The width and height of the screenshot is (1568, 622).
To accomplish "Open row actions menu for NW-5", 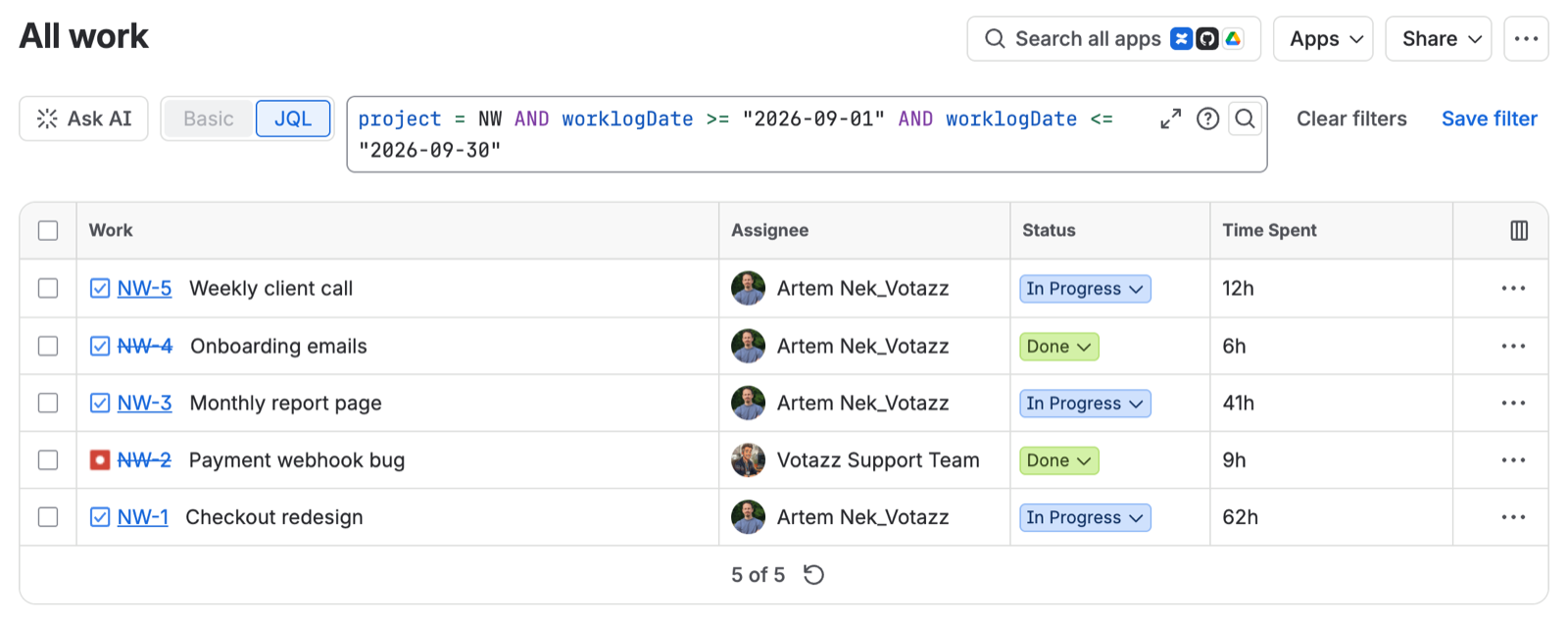I will (x=1513, y=288).
